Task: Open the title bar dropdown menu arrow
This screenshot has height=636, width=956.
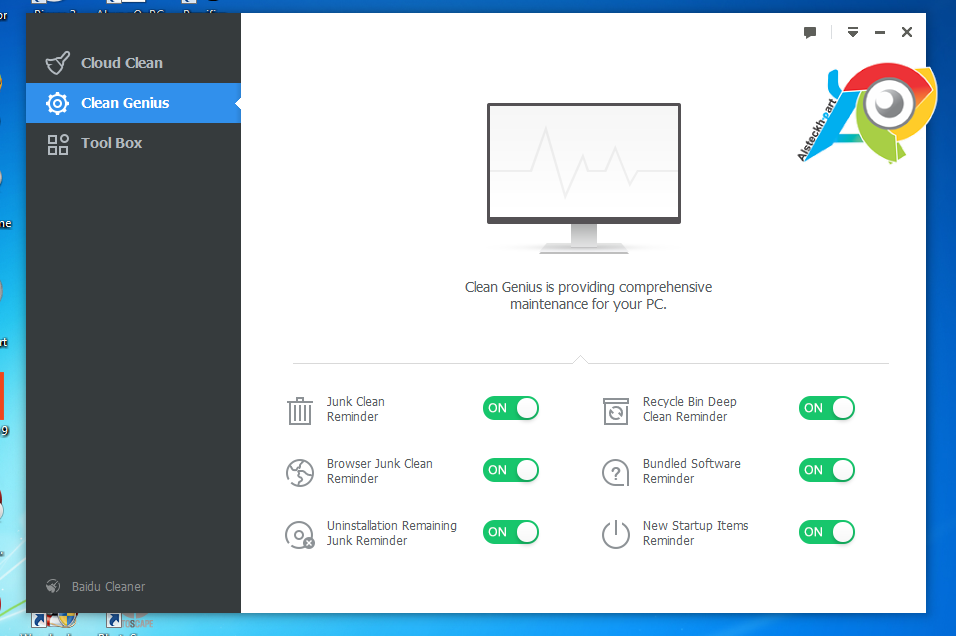Action: click(x=853, y=32)
